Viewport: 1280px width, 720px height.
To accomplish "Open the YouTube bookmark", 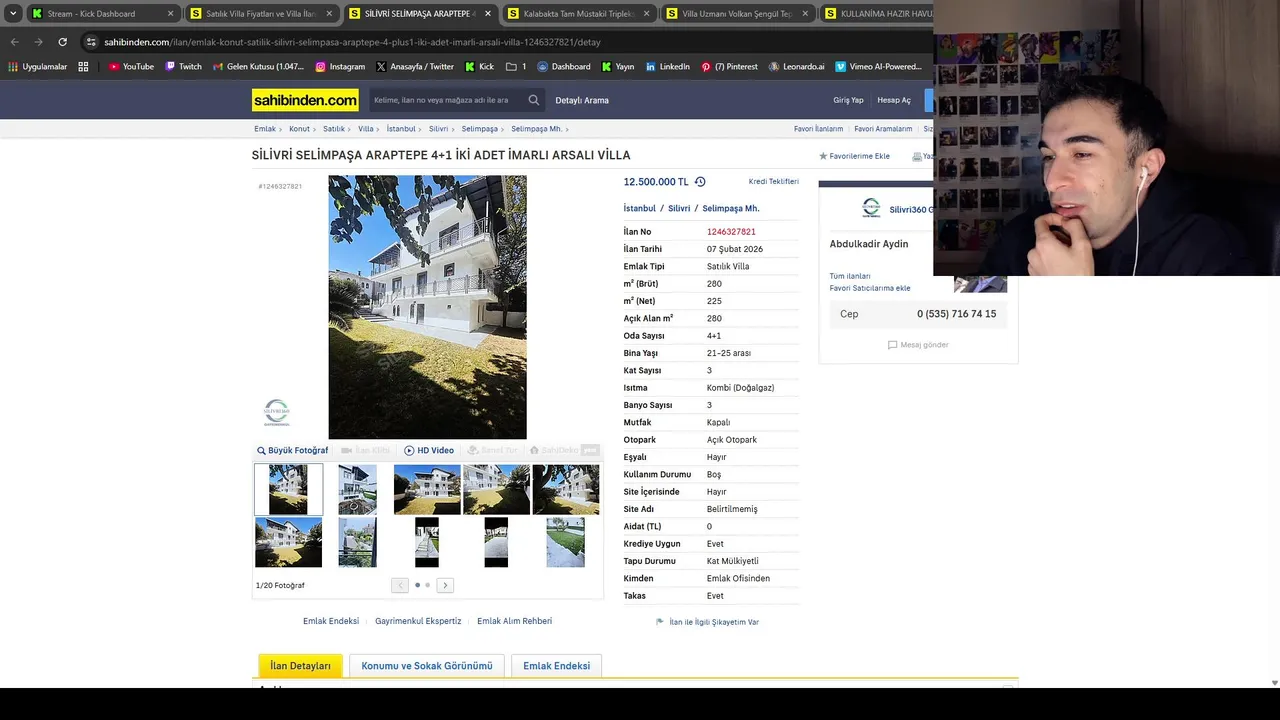I will (x=131, y=67).
